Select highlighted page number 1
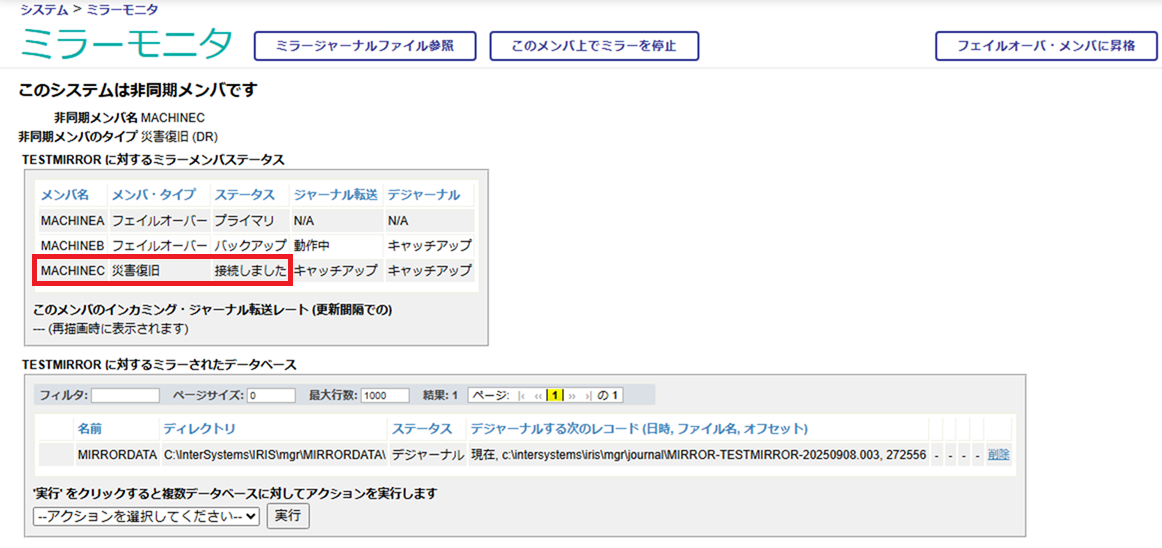Screen dimensions: 1162x548 point(555,396)
